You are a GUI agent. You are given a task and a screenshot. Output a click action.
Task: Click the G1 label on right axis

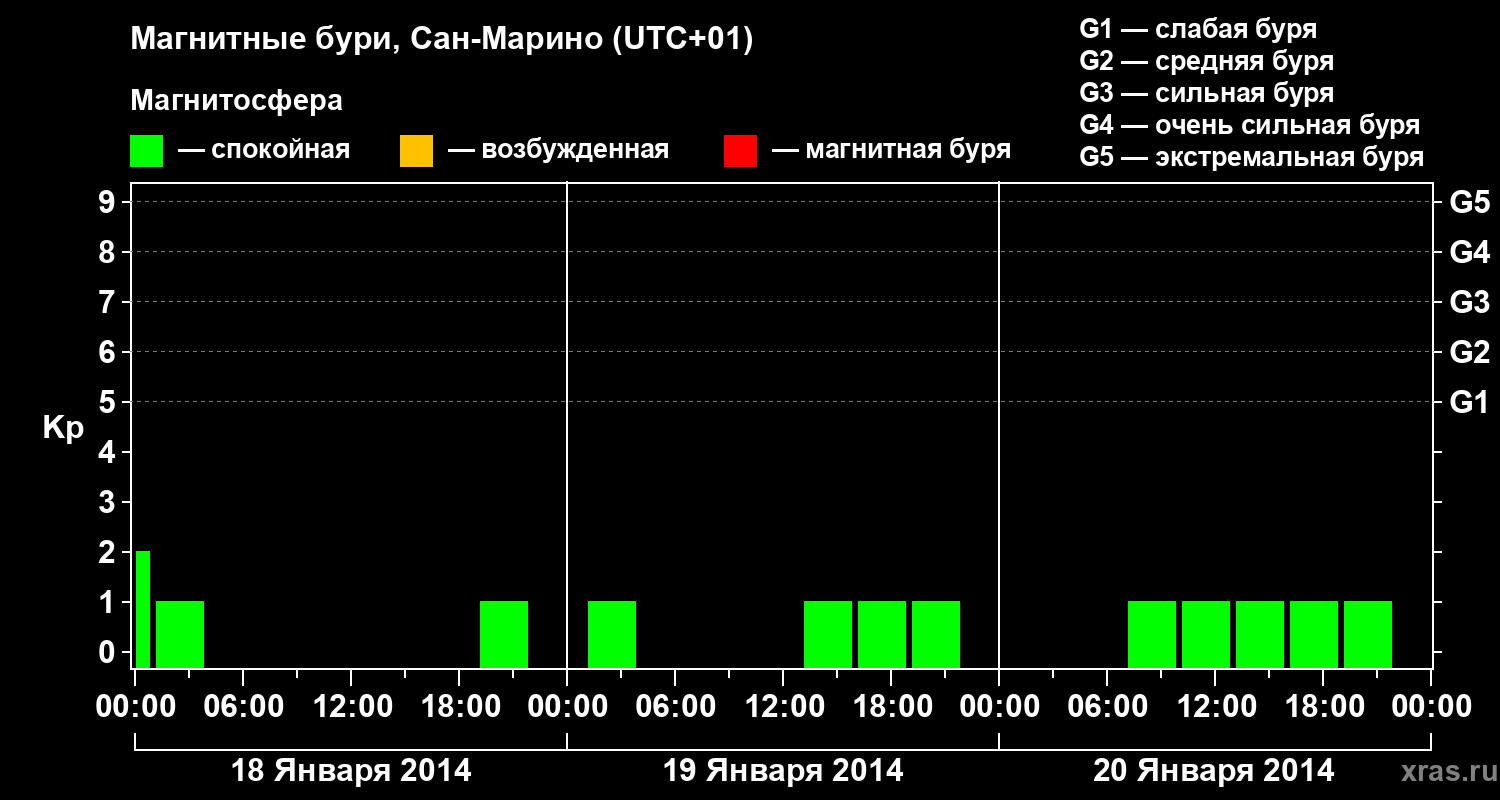click(1469, 403)
